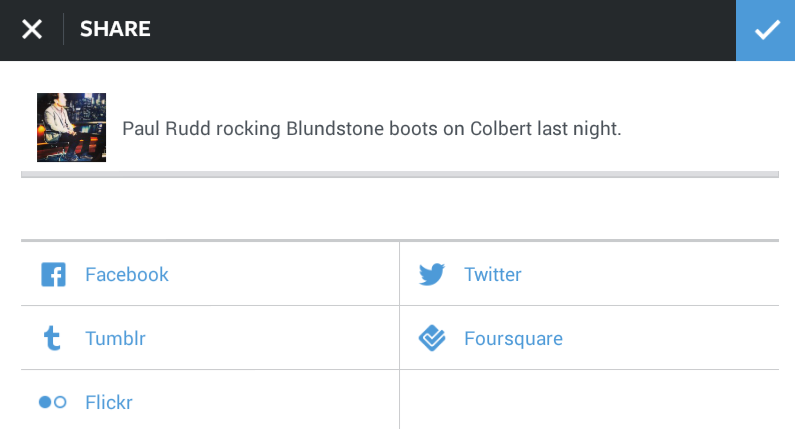795x429 pixels.
Task: Edit the Blundstone boots caption text
Action: point(371,129)
